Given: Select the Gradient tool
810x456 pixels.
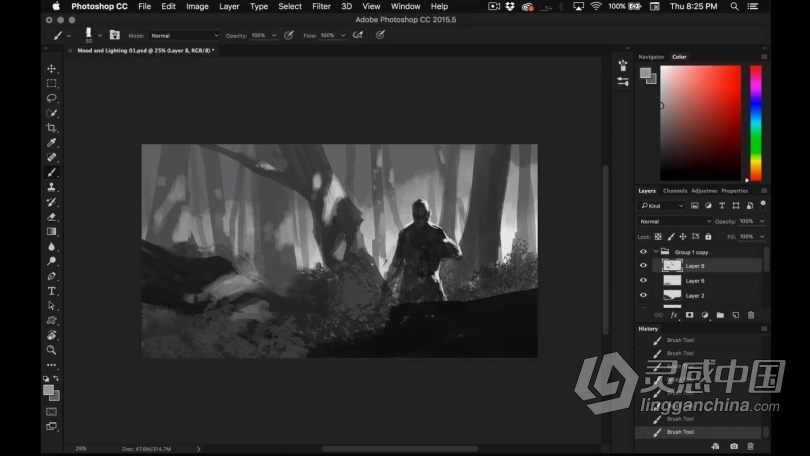Looking at the screenshot, I should click(x=52, y=231).
